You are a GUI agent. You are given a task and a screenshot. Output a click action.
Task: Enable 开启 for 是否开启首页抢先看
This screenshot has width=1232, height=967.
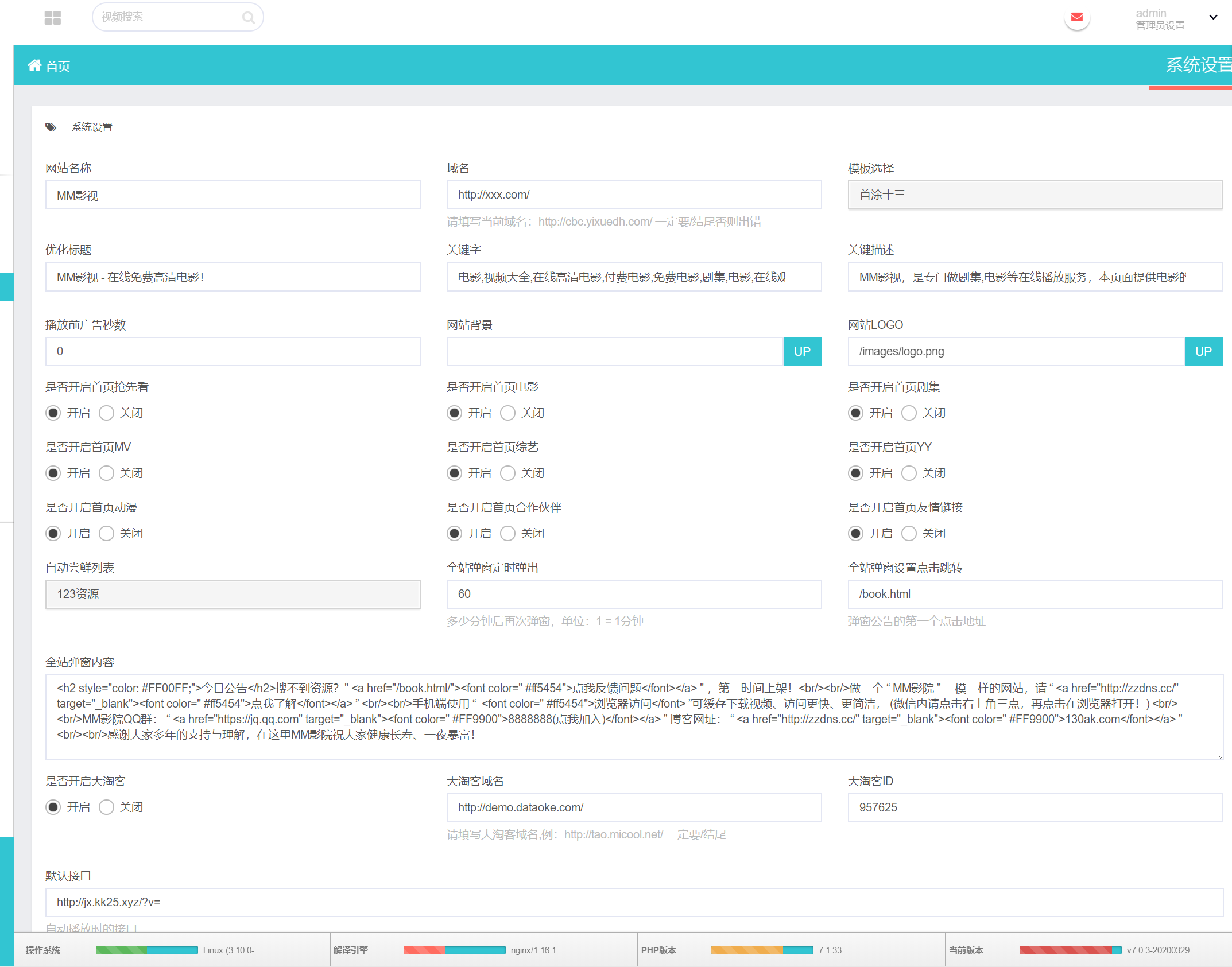click(53, 413)
